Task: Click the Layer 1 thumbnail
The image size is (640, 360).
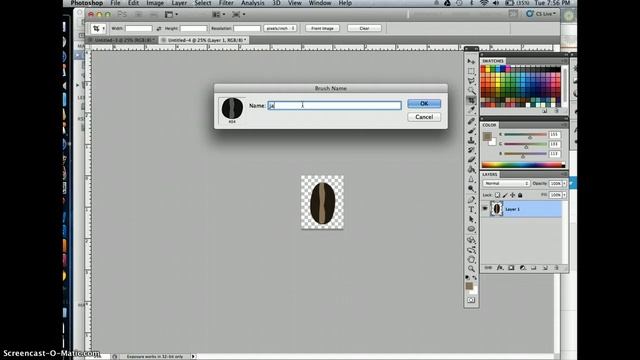Action: click(496, 209)
